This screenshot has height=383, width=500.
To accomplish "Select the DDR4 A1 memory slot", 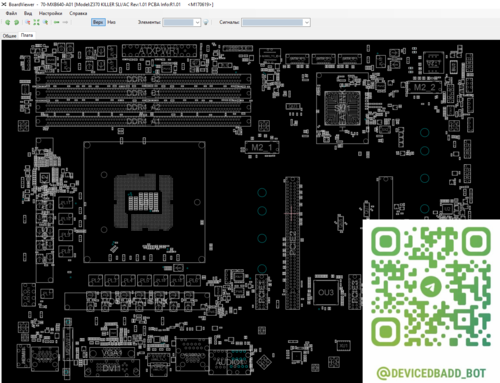I will point(143,121).
